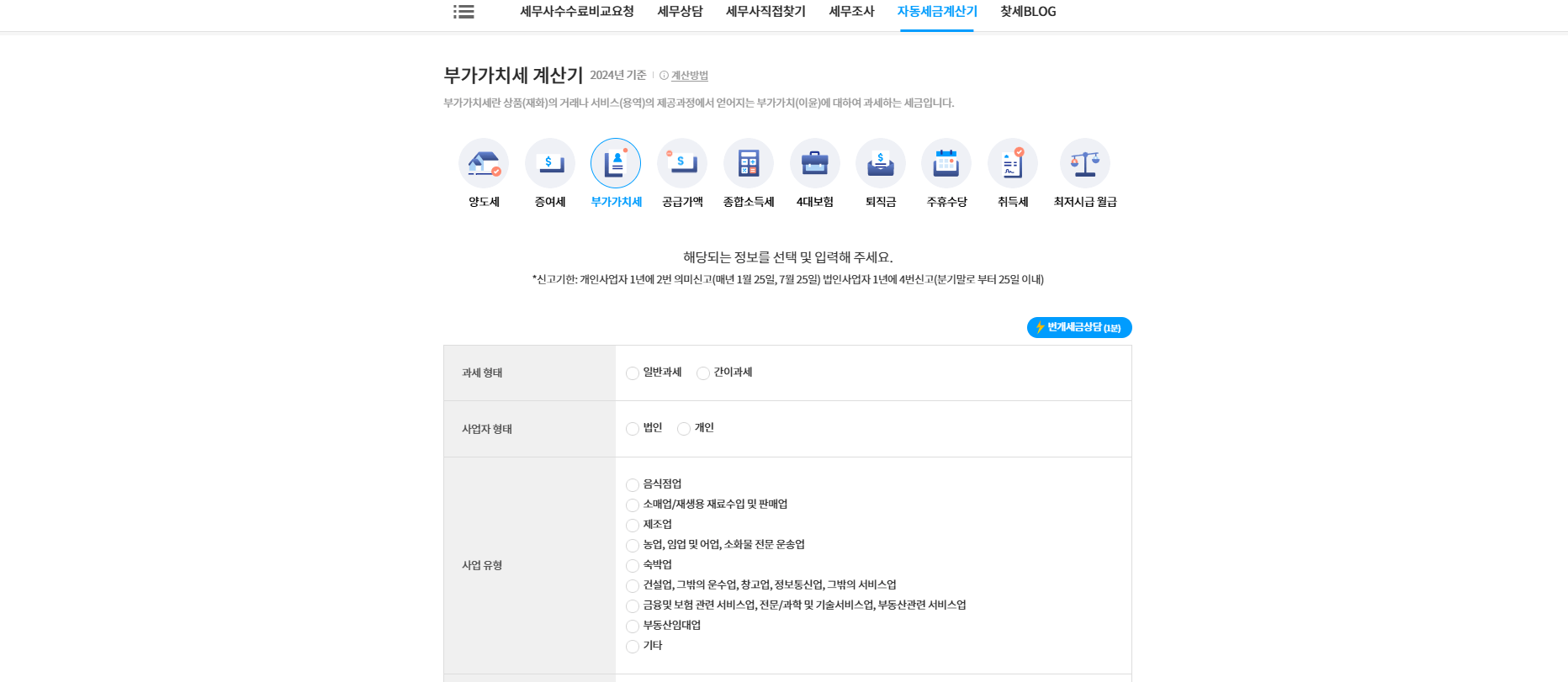Click the 2024년 기준 text

point(618,76)
